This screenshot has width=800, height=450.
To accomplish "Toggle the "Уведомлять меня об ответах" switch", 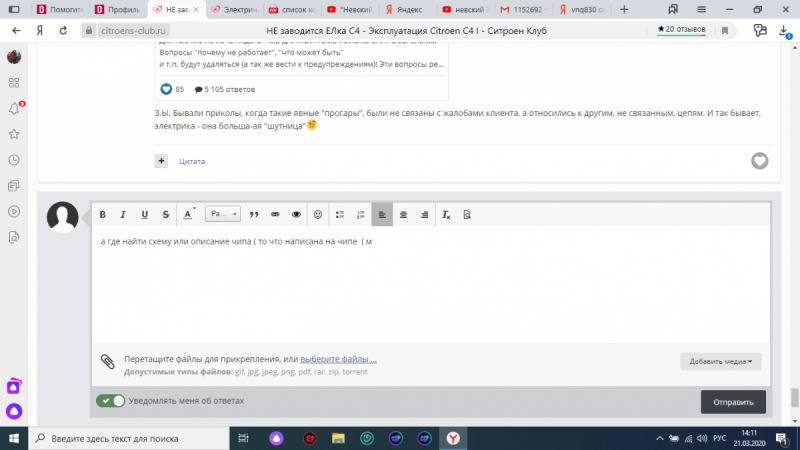I will click(110, 401).
